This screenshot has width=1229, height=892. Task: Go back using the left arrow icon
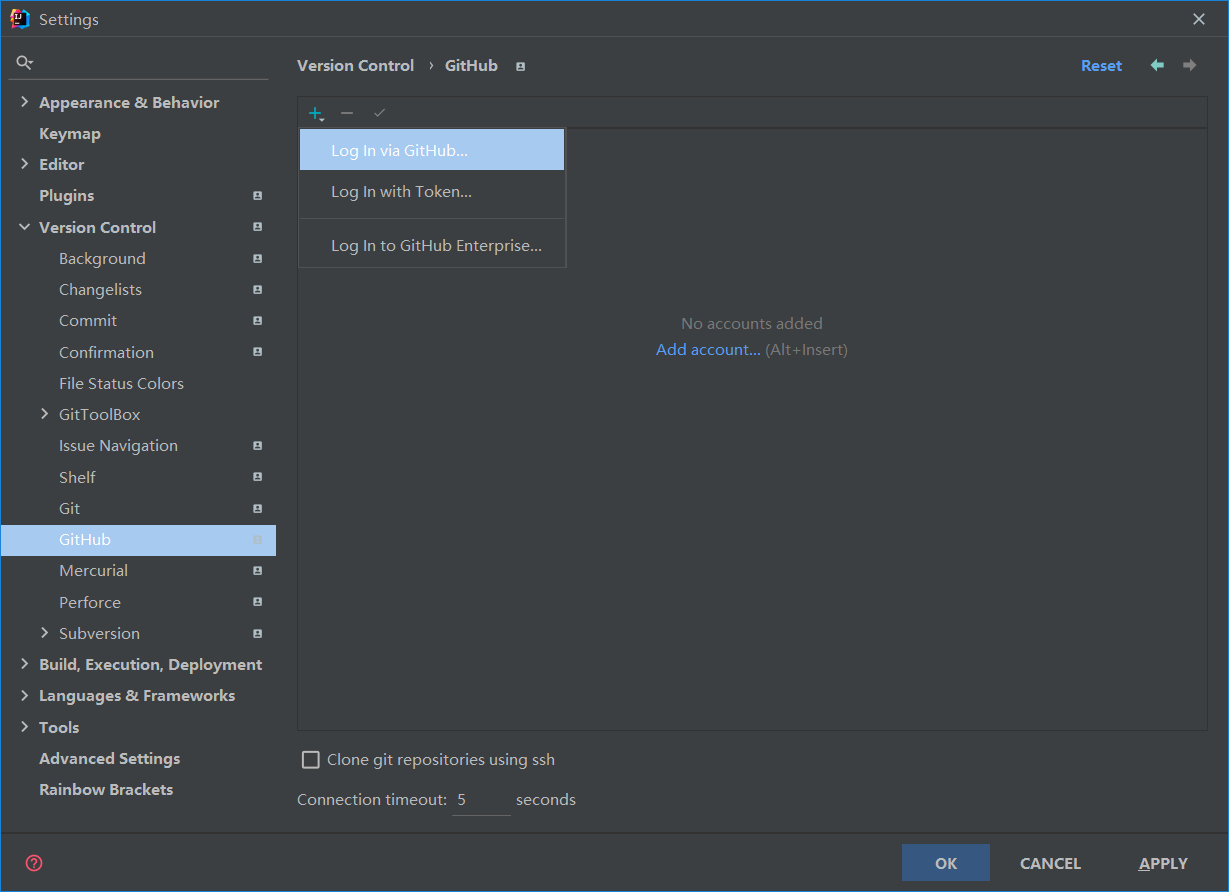[x=1157, y=65]
